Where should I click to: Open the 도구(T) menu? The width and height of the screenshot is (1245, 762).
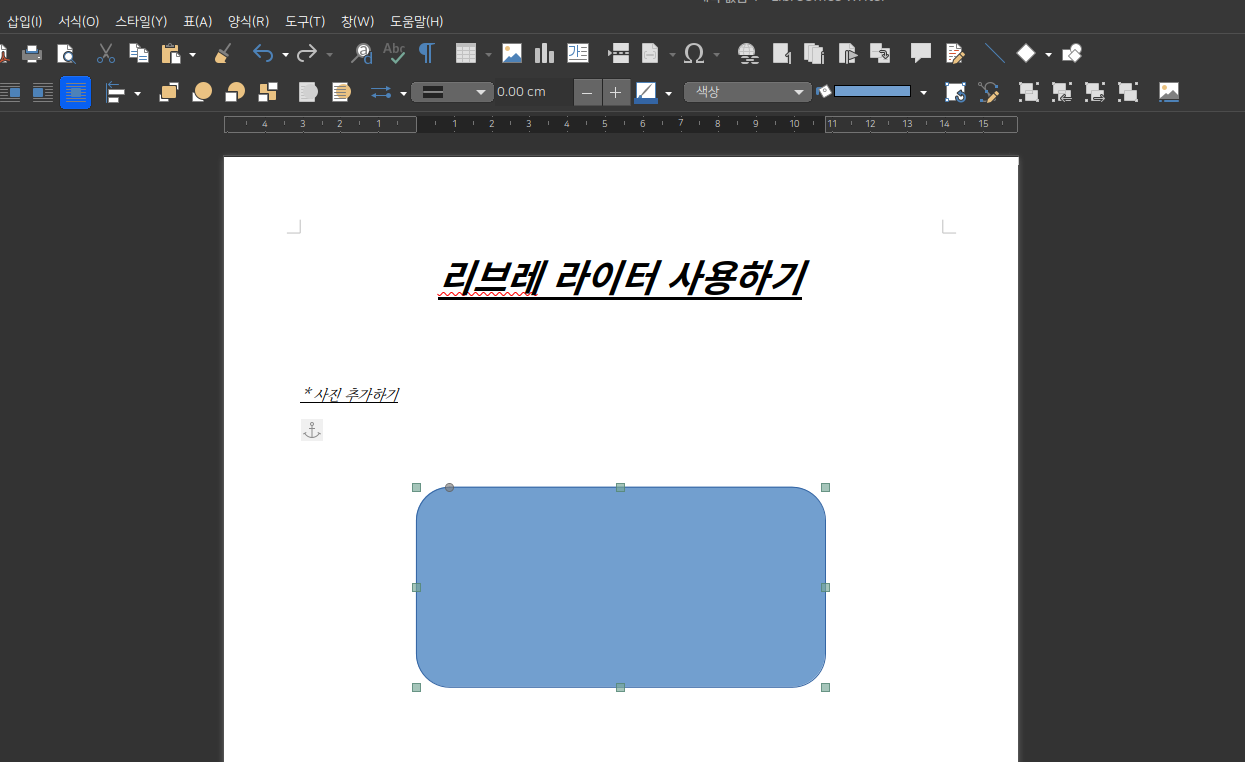point(304,21)
